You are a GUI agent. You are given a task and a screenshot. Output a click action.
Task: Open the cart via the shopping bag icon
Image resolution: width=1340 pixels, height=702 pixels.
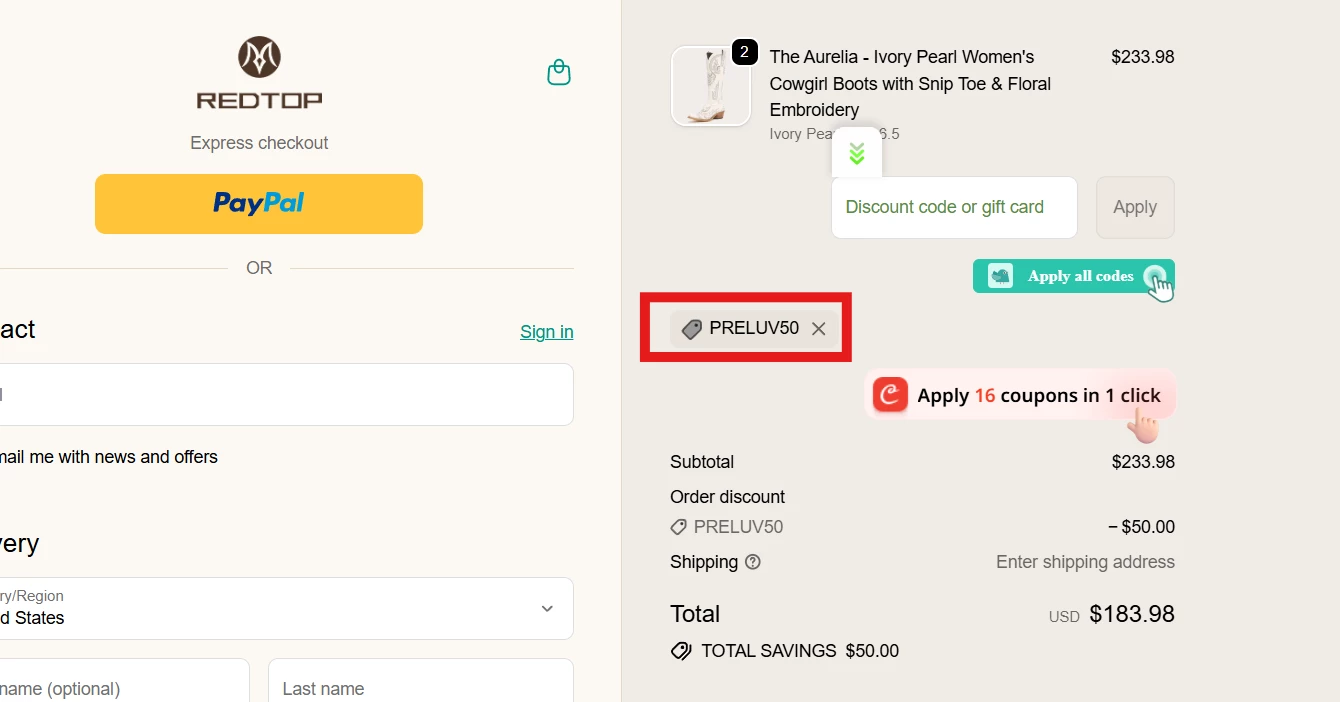pyautogui.click(x=558, y=71)
